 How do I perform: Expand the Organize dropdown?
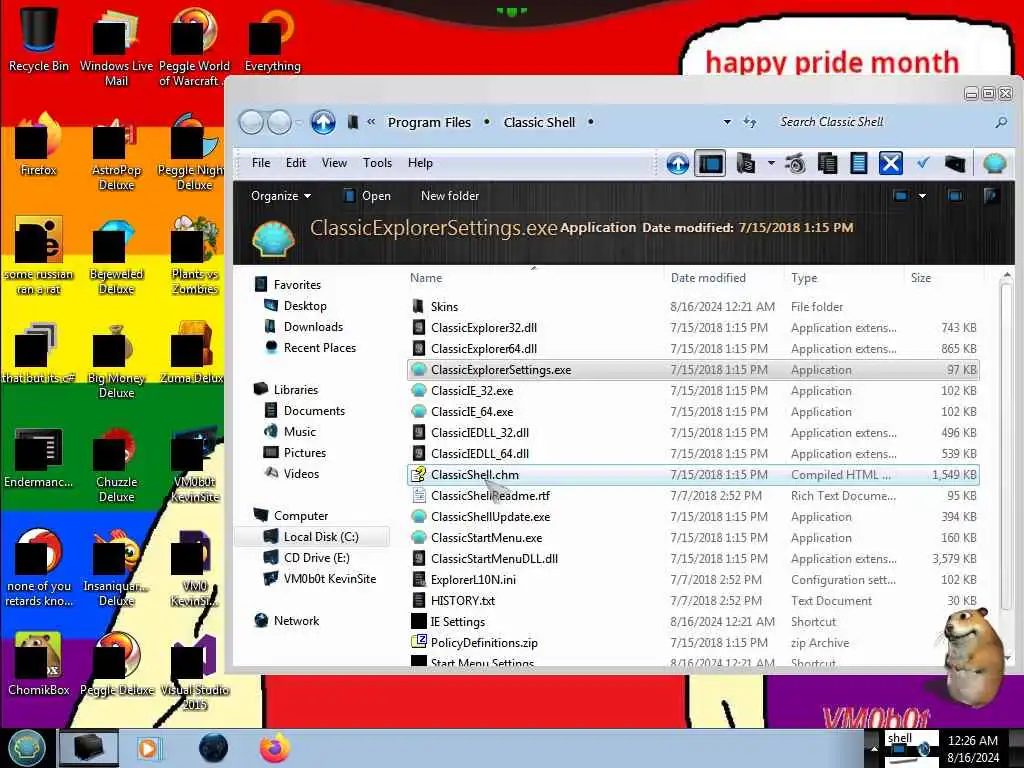click(x=281, y=196)
